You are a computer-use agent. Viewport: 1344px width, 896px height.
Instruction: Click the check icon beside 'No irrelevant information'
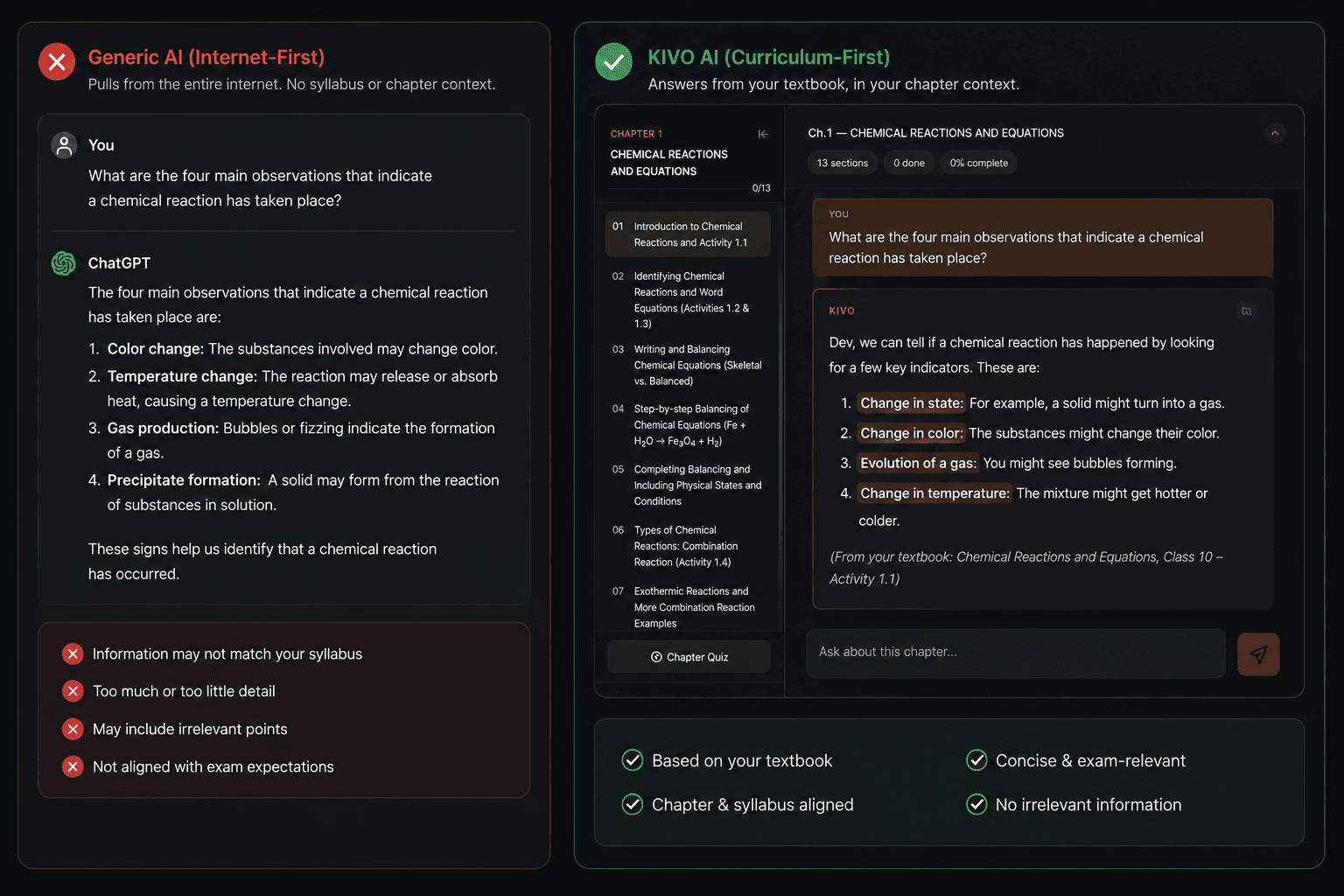click(976, 804)
